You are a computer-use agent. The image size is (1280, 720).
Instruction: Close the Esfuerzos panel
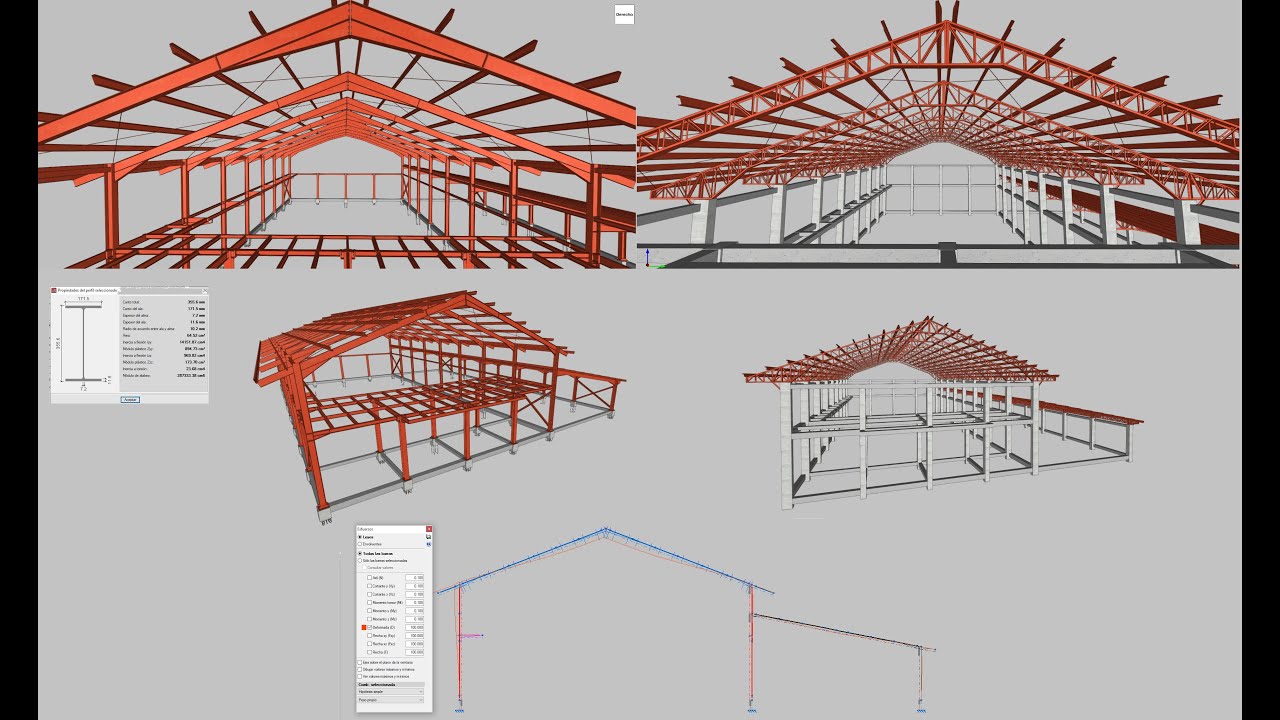(x=429, y=529)
